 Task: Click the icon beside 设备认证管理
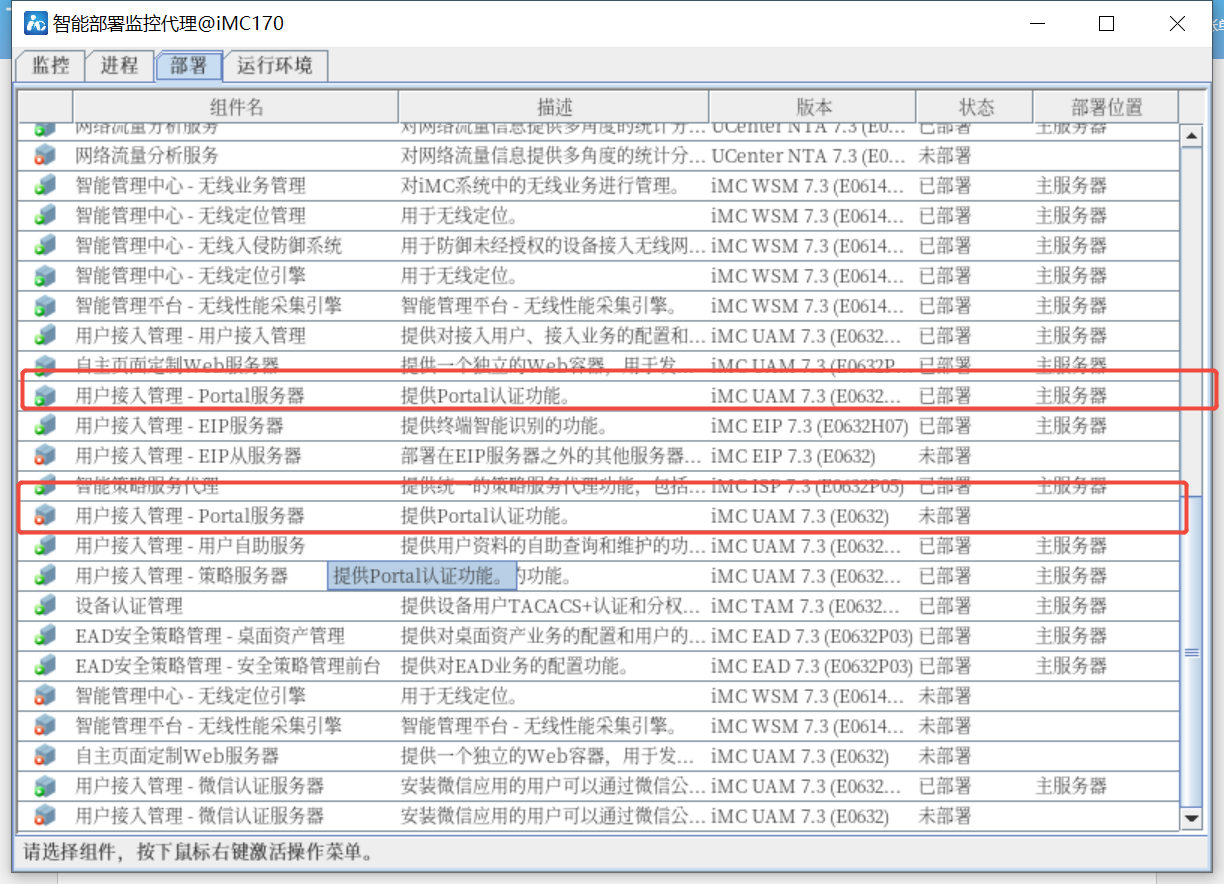(x=45, y=606)
